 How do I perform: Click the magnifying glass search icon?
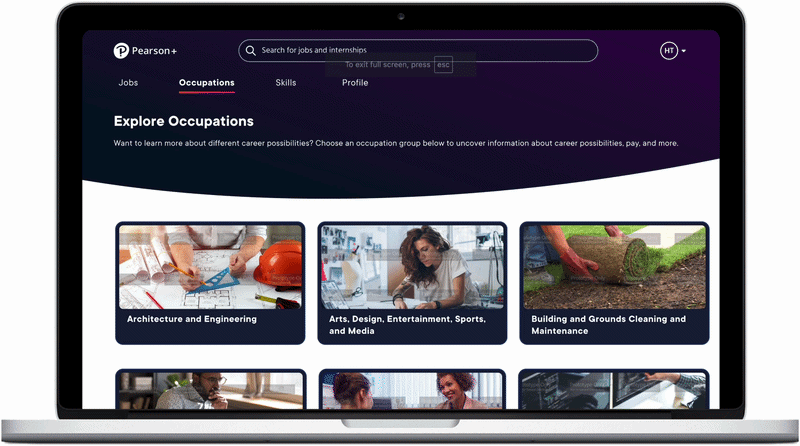(251, 51)
